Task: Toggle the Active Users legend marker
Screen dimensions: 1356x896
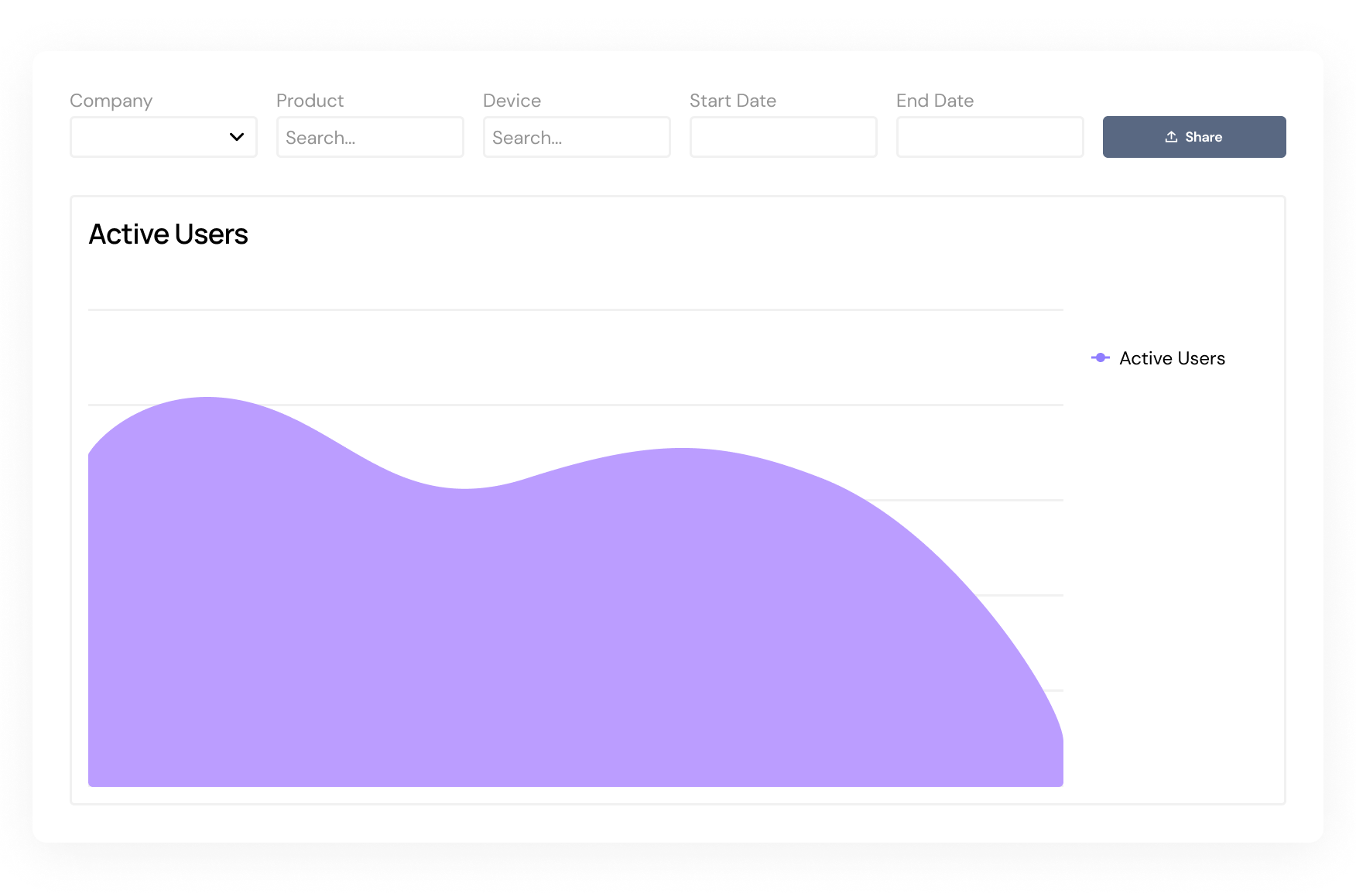Action: click(x=1101, y=357)
